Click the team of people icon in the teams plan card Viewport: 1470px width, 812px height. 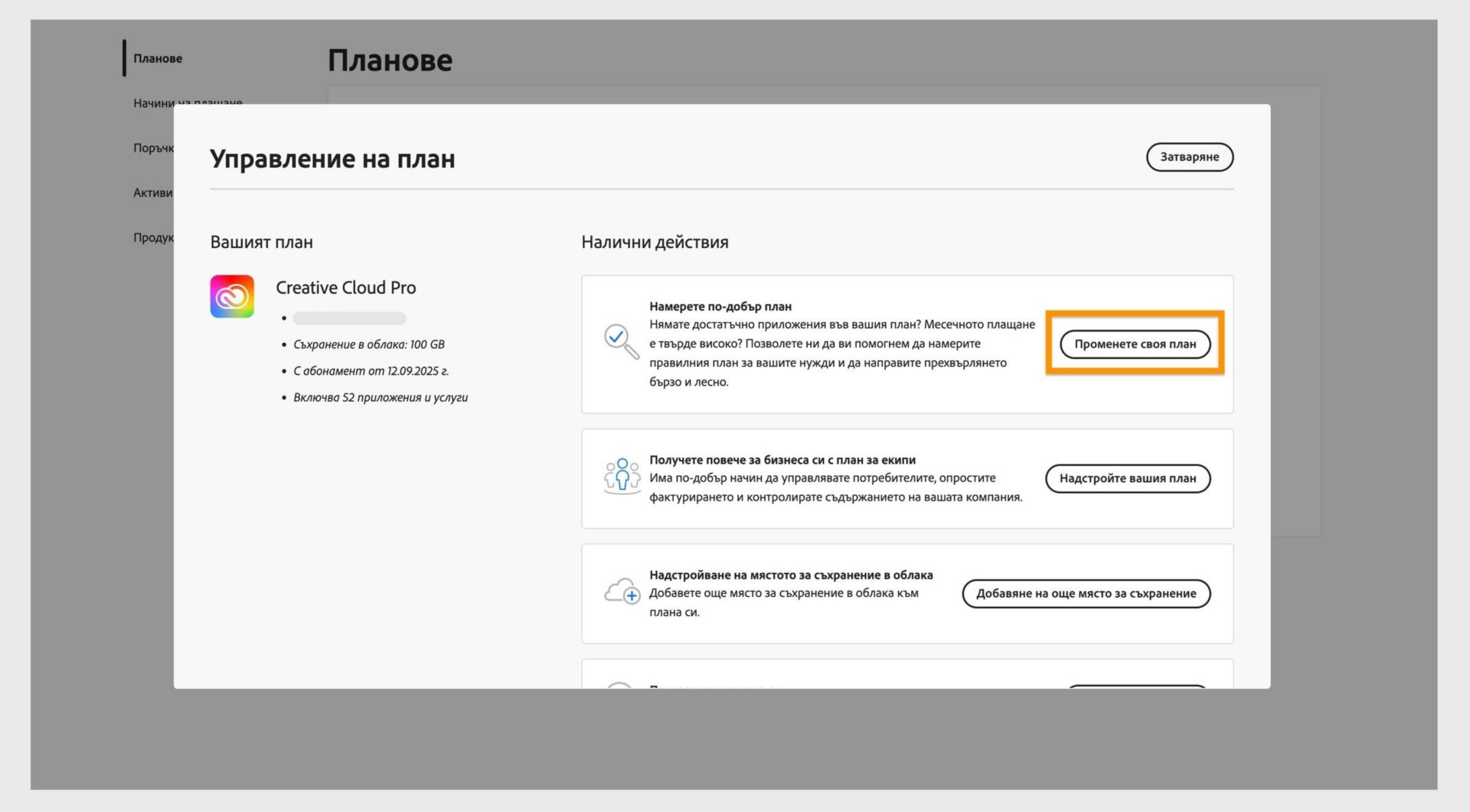(622, 477)
